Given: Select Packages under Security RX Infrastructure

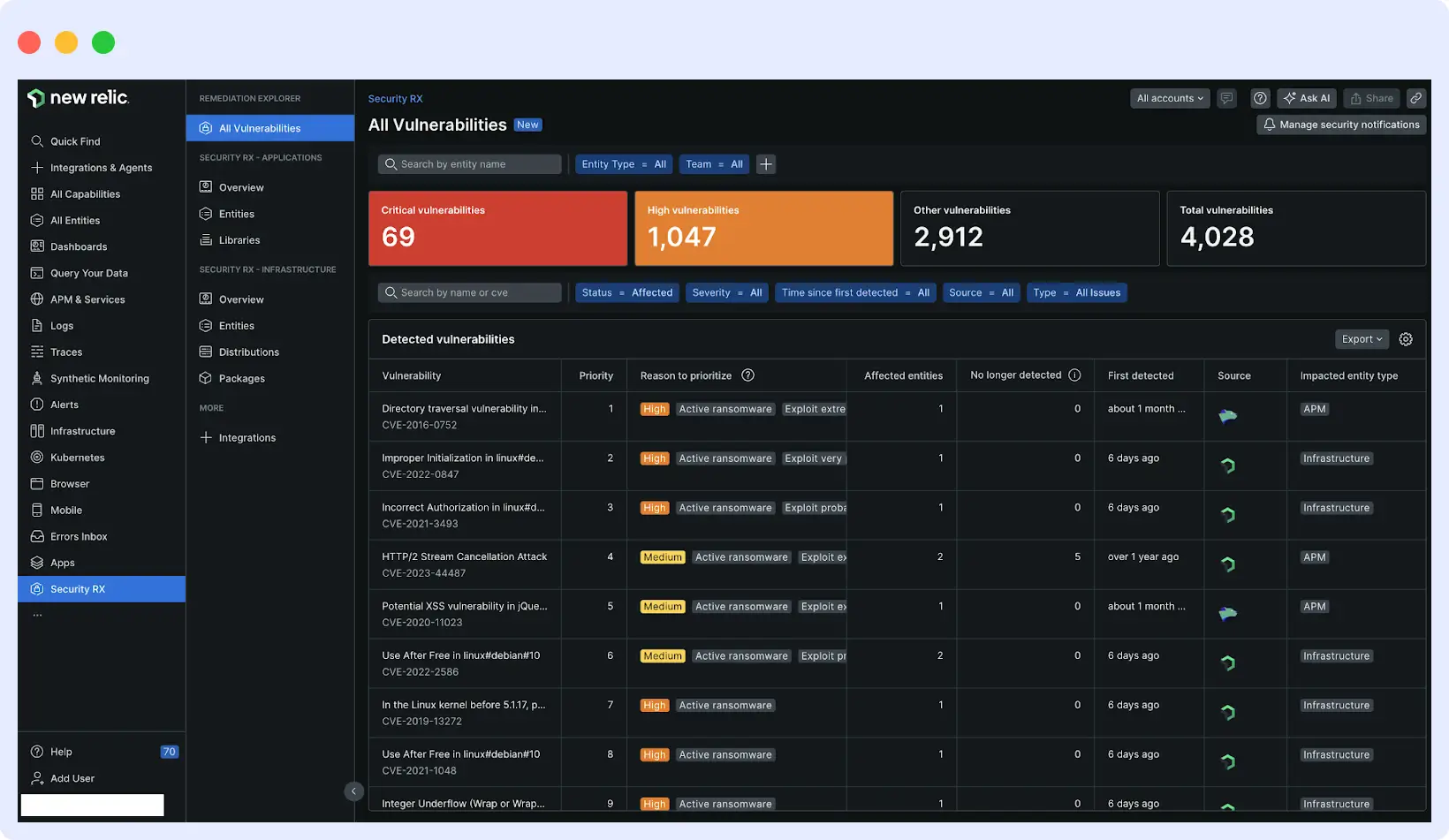Looking at the screenshot, I should pyautogui.click(x=240, y=378).
